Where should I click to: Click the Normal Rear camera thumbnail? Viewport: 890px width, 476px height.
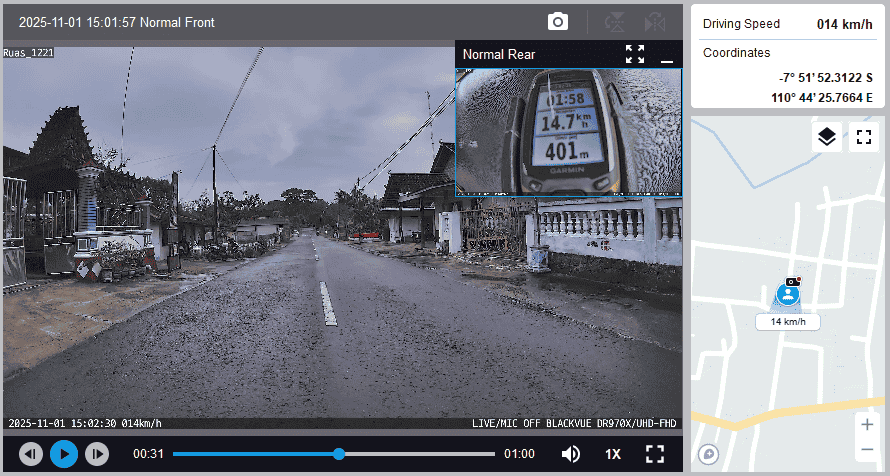[x=568, y=131]
